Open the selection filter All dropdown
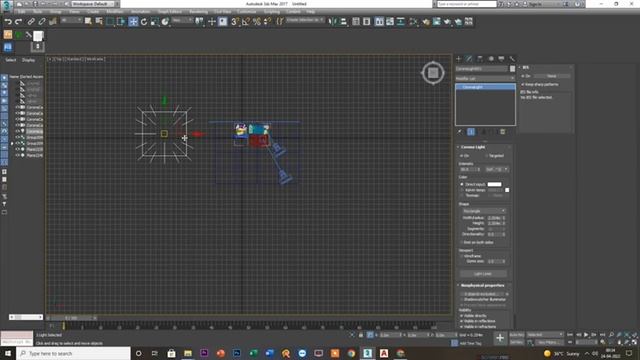Screen dimensions: 640x360 (71, 20)
